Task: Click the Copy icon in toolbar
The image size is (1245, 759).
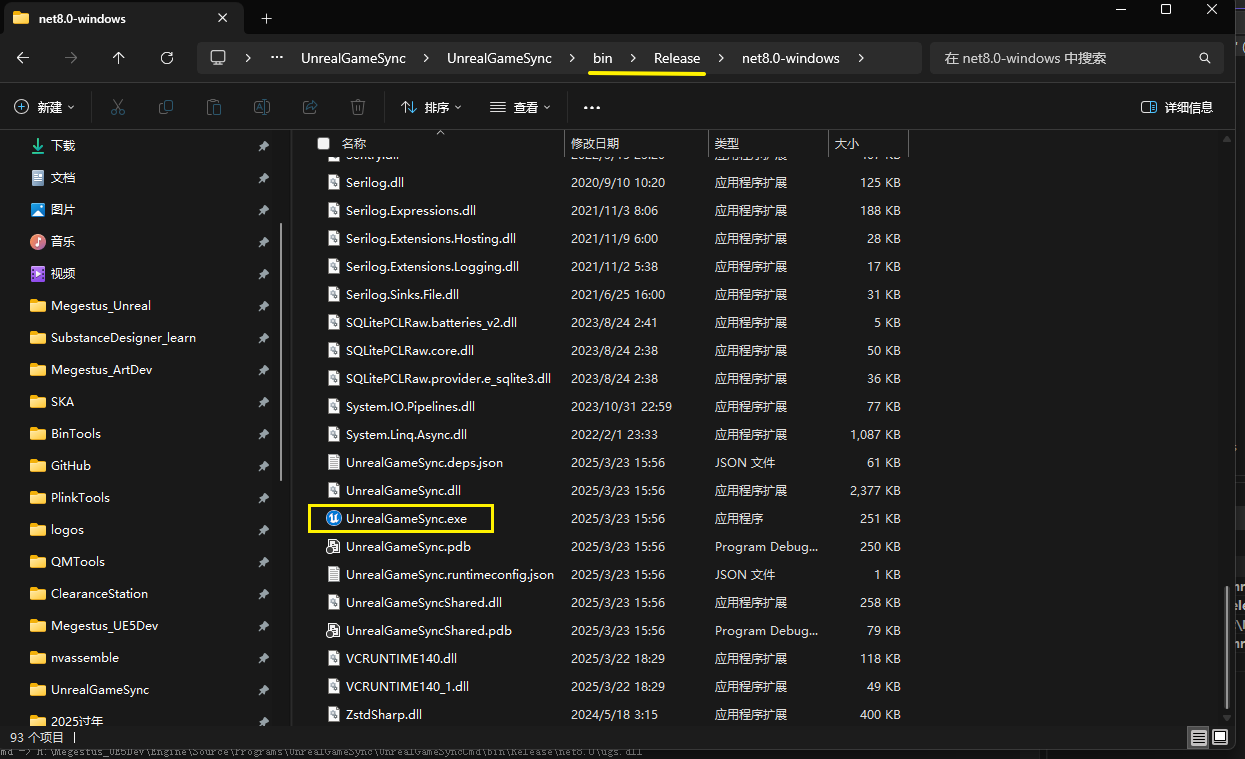Action: click(x=166, y=107)
